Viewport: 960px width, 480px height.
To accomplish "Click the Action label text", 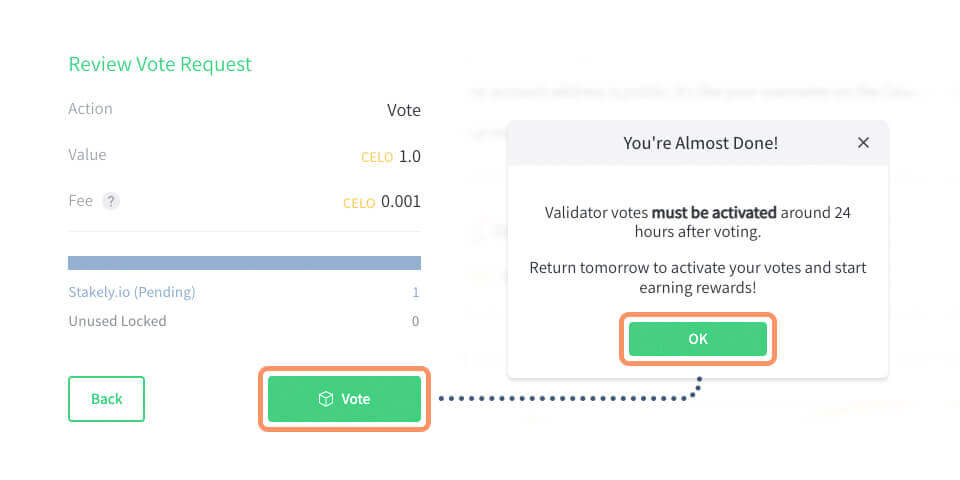I will coord(90,109).
